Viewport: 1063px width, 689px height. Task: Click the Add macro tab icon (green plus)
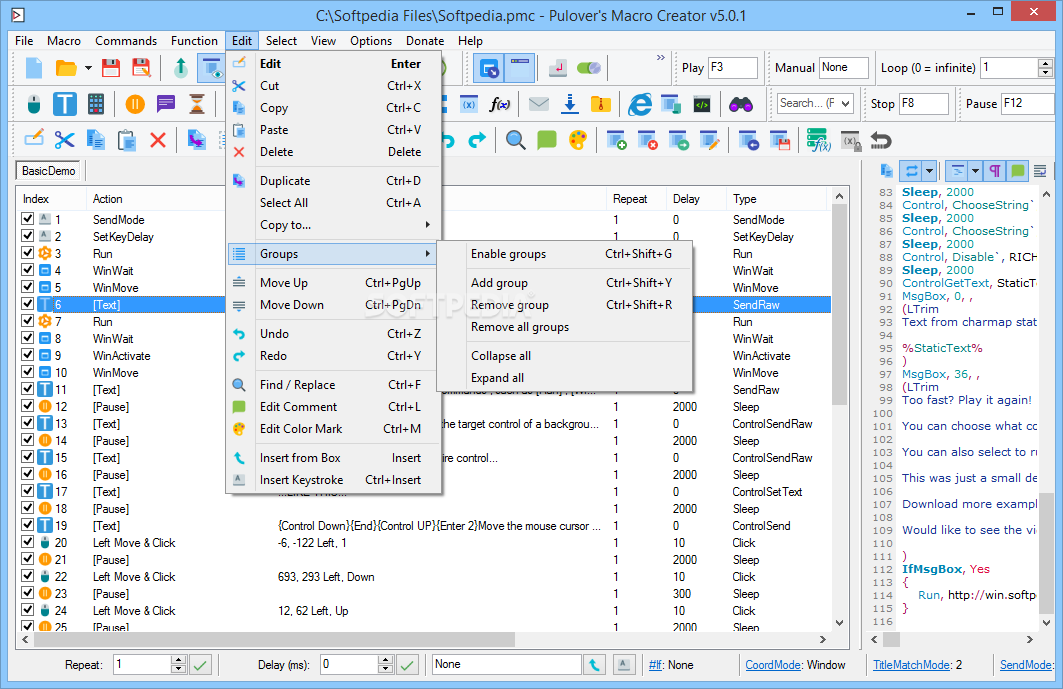(x=616, y=140)
